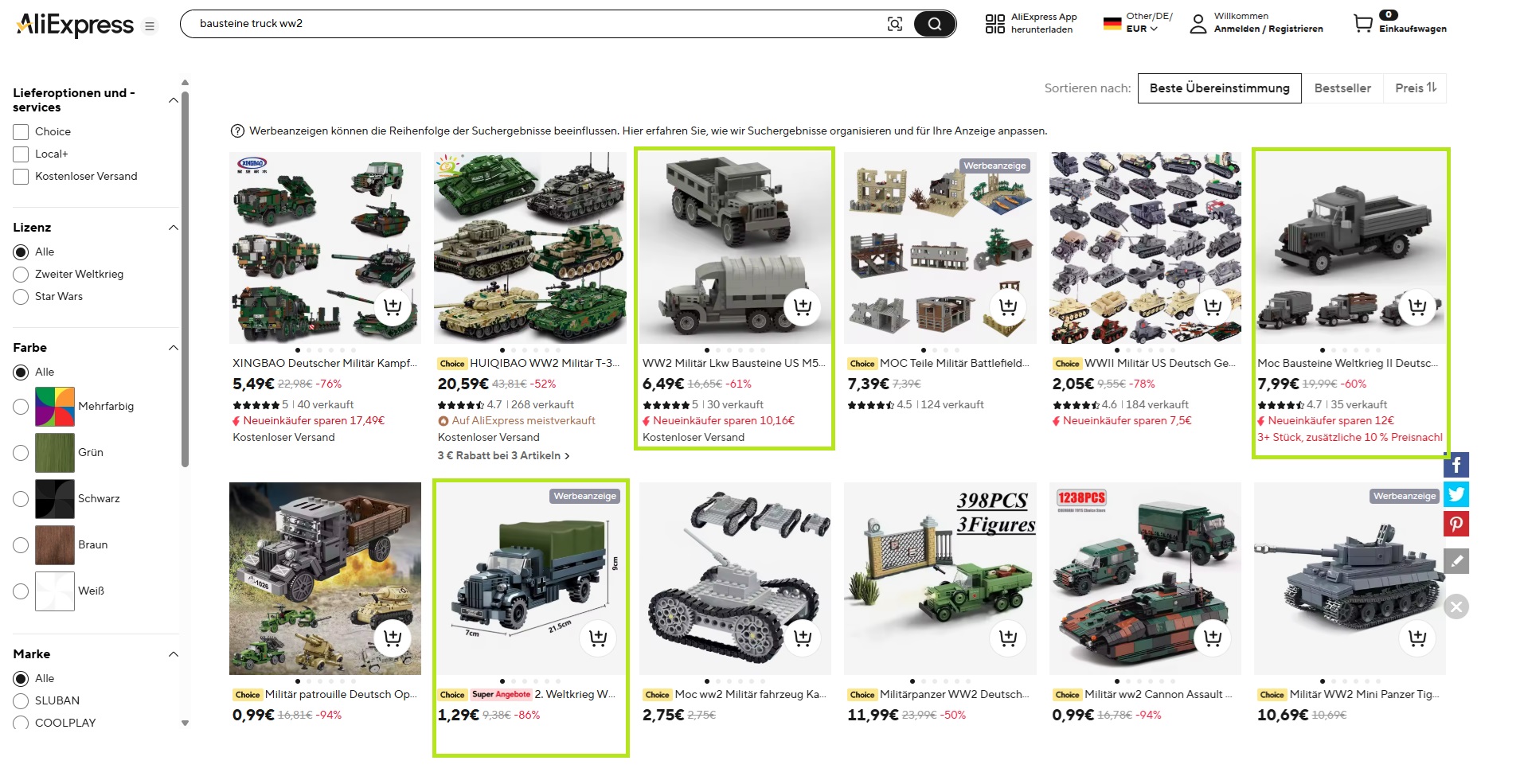Open the hamburger menu beside AliExpress logo

(149, 26)
